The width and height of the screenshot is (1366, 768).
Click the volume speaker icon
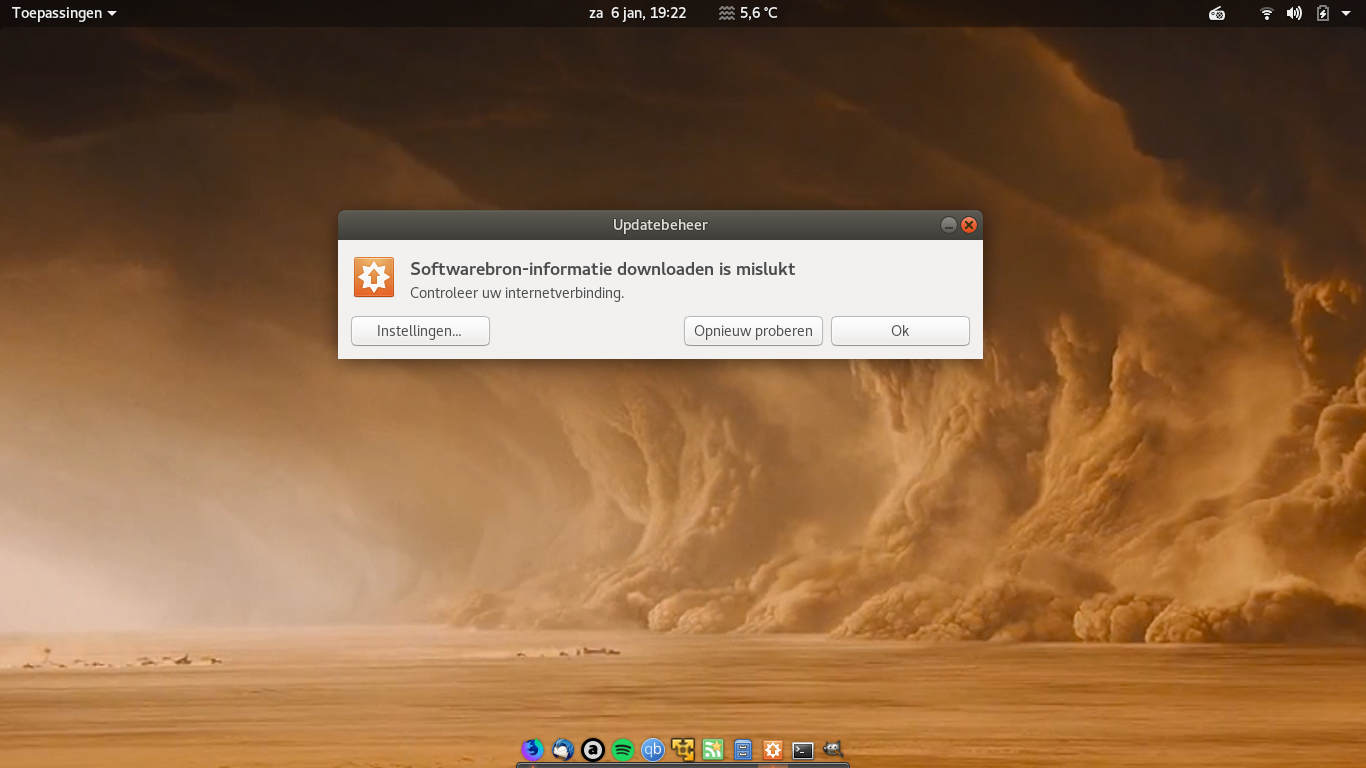(1294, 13)
